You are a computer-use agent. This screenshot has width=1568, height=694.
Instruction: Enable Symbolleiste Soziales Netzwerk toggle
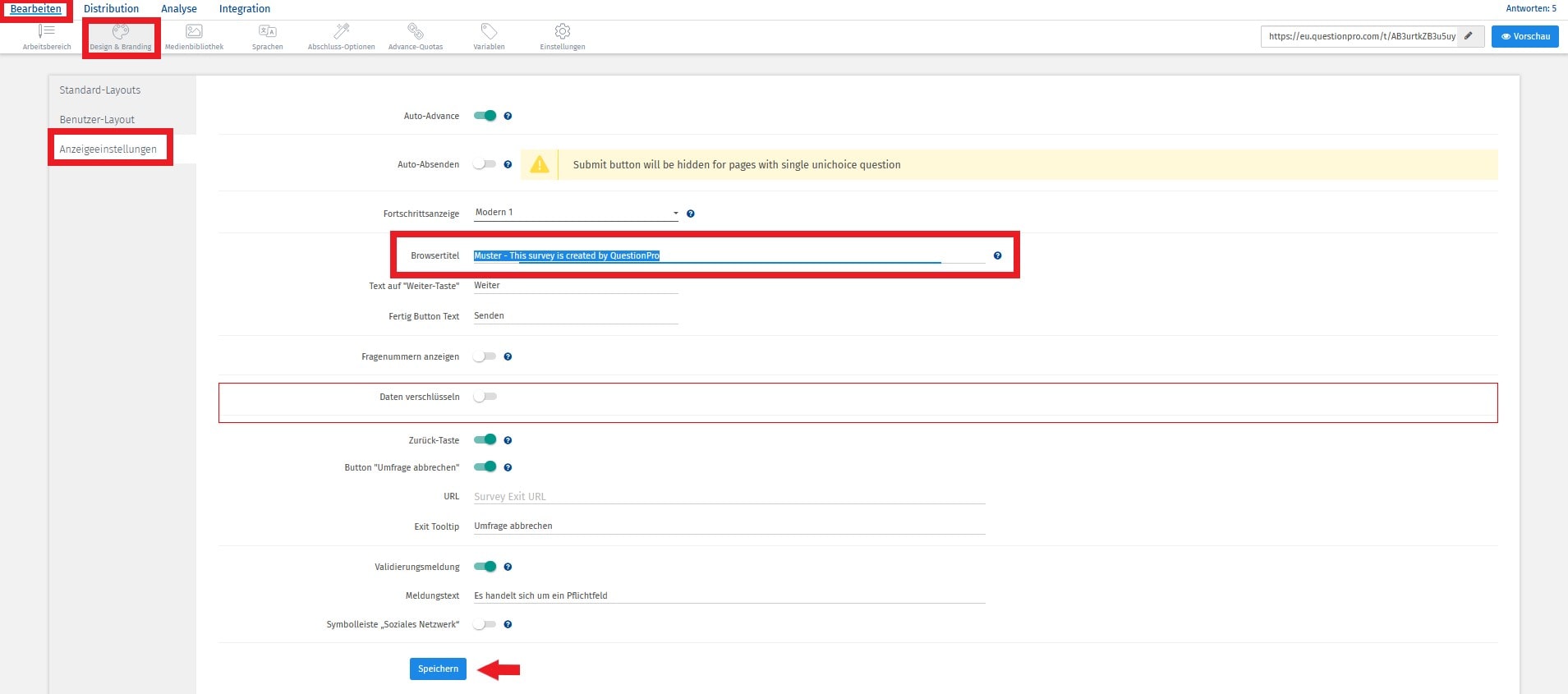click(485, 624)
